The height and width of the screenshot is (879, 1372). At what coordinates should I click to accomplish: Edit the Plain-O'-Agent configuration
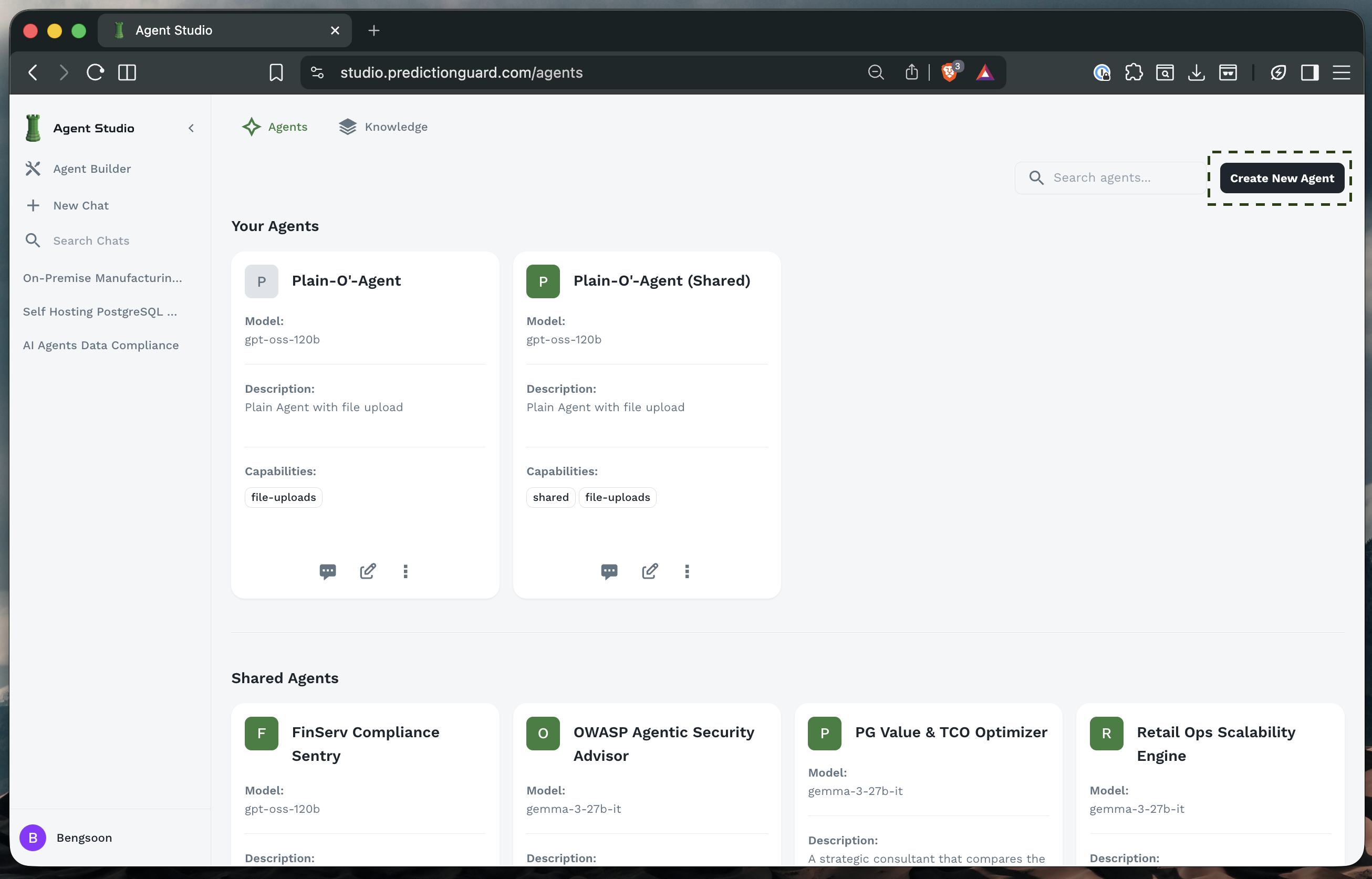click(367, 571)
